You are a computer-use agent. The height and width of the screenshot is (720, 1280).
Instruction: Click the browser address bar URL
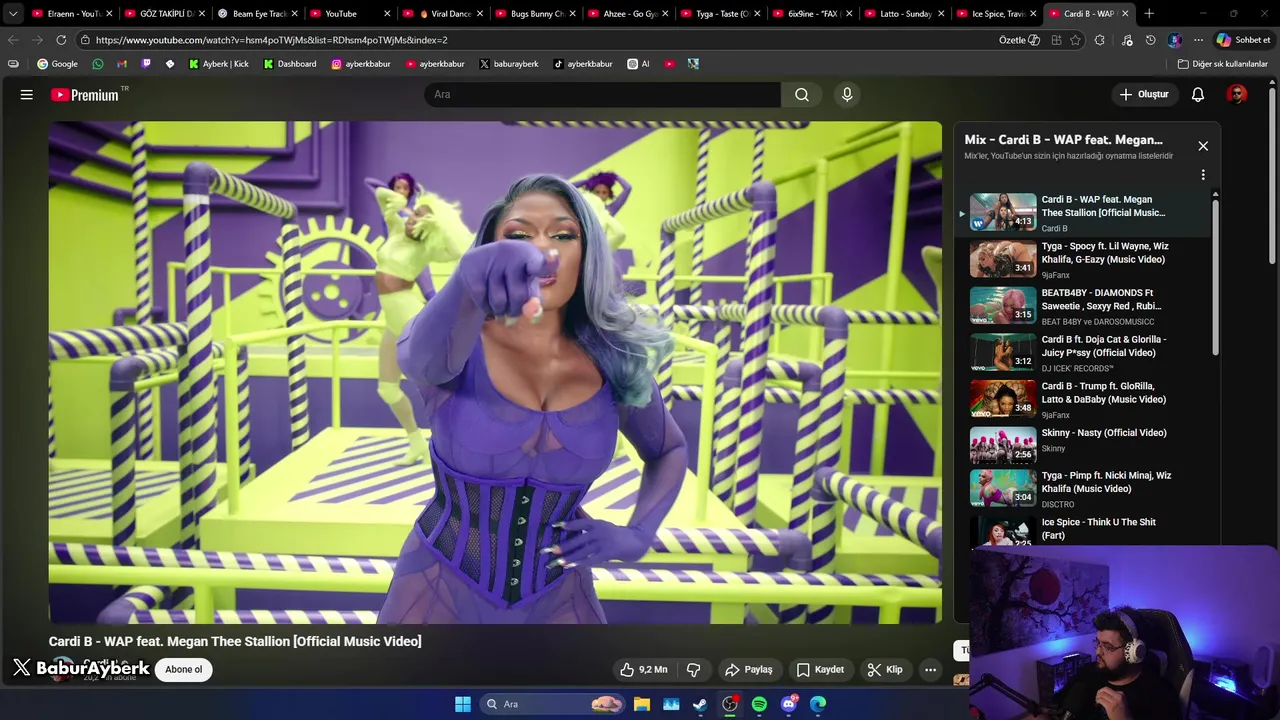pyautogui.click(x=271, y=40)
